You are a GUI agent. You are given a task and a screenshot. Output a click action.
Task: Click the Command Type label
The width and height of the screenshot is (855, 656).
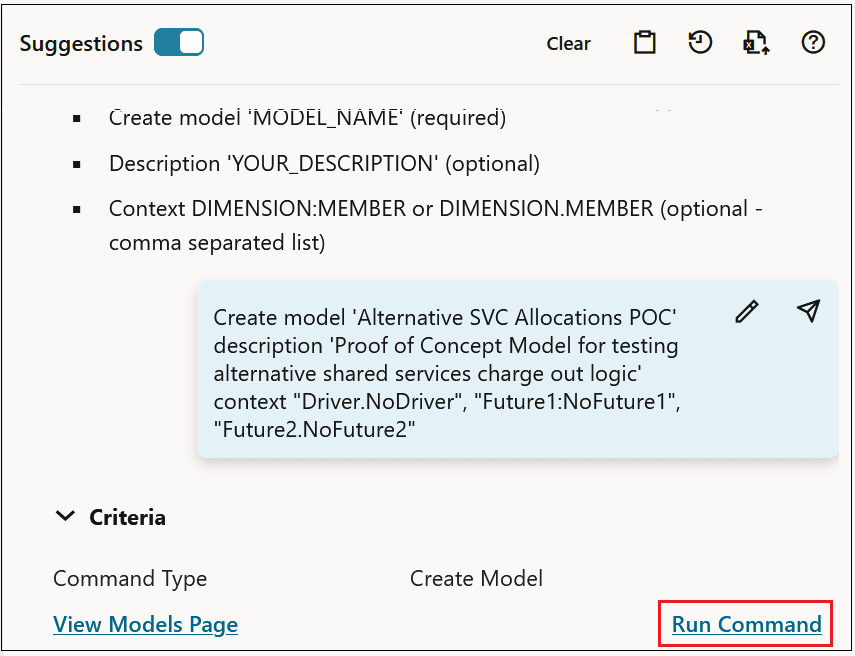tap(130, 578)
